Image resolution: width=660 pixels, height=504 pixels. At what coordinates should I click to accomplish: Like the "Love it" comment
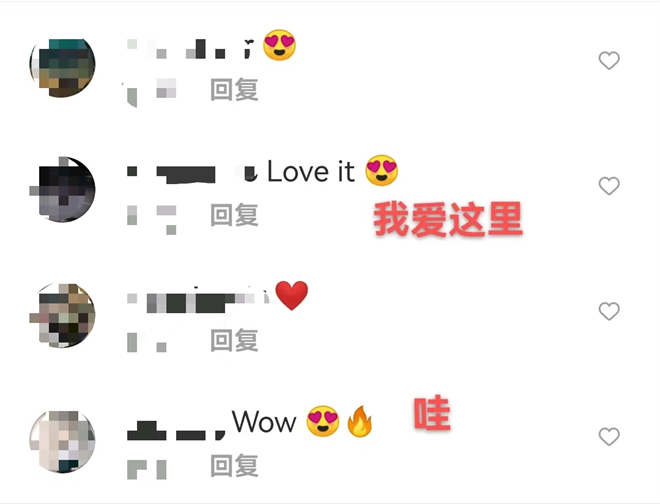609,186
